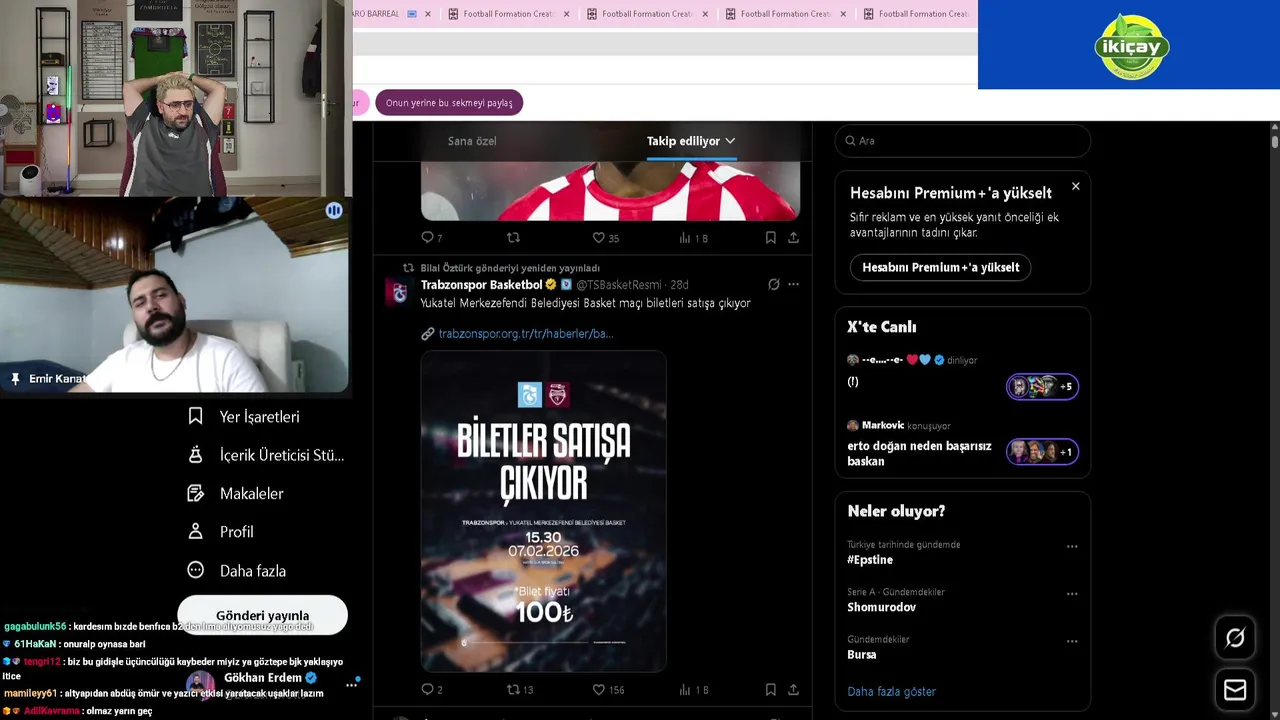Click Hesabını Premium+'a yükselt button
Screen dimensions: 1280x720
tap(941, 267)
